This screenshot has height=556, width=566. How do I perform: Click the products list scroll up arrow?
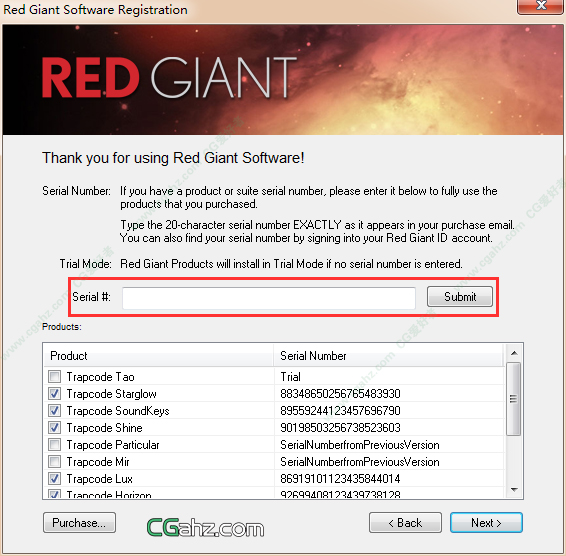[x=514, y=353]
